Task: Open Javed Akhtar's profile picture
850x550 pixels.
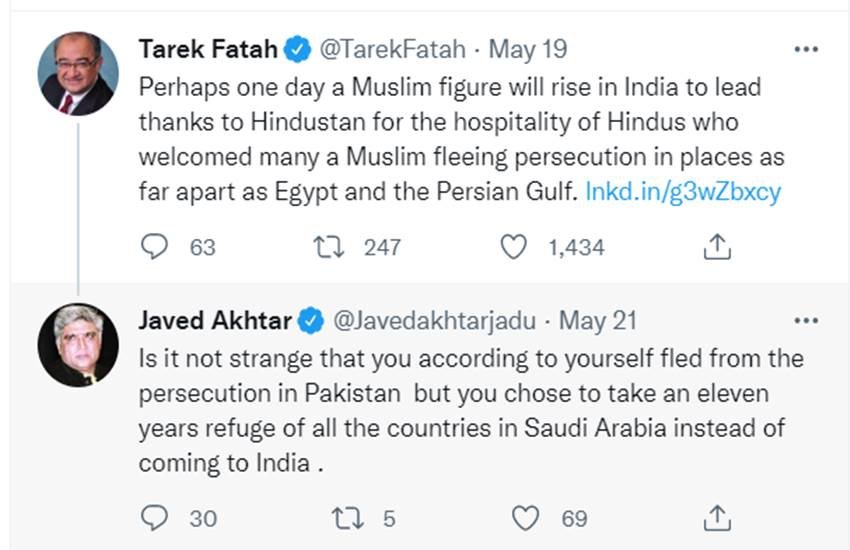Action: (x=78, y=345)
